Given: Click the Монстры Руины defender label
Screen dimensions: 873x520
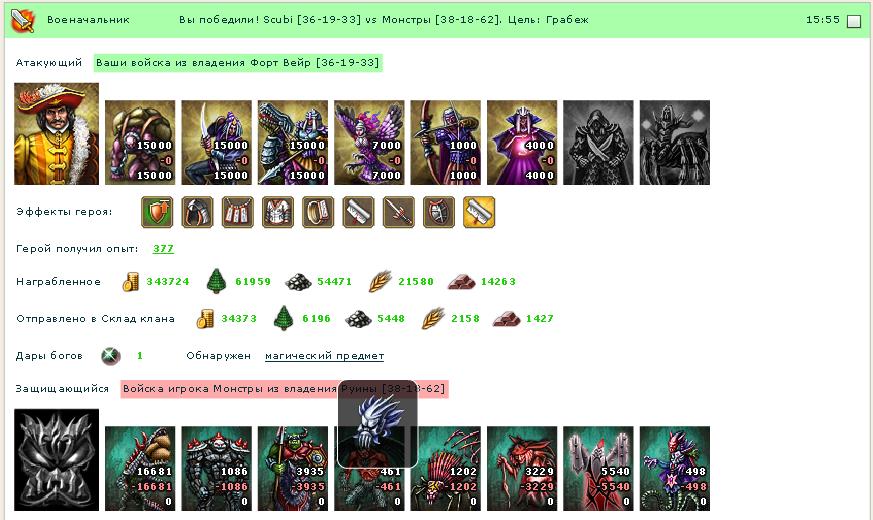Looking at the screenshot, I should coord(285,389).
